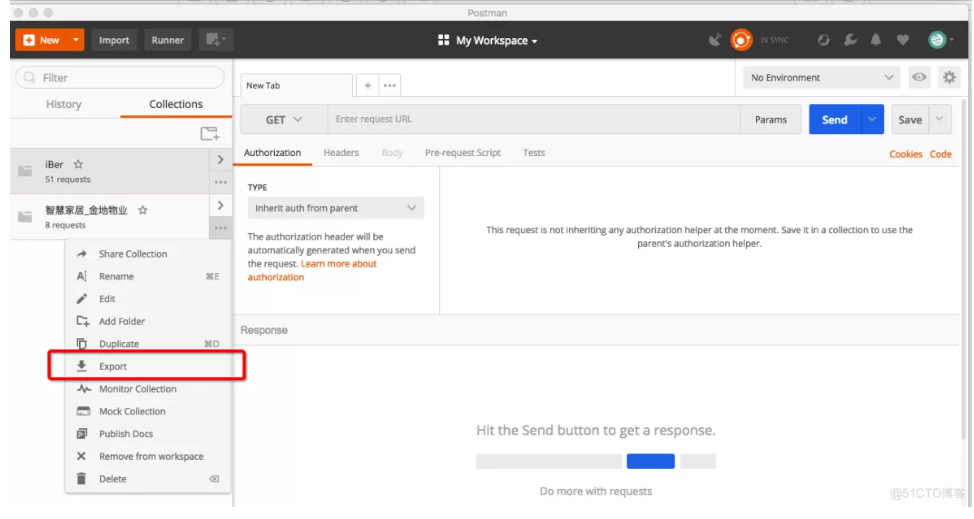
Task: Click the new window icon in toolbar
Action: point(216,40)
